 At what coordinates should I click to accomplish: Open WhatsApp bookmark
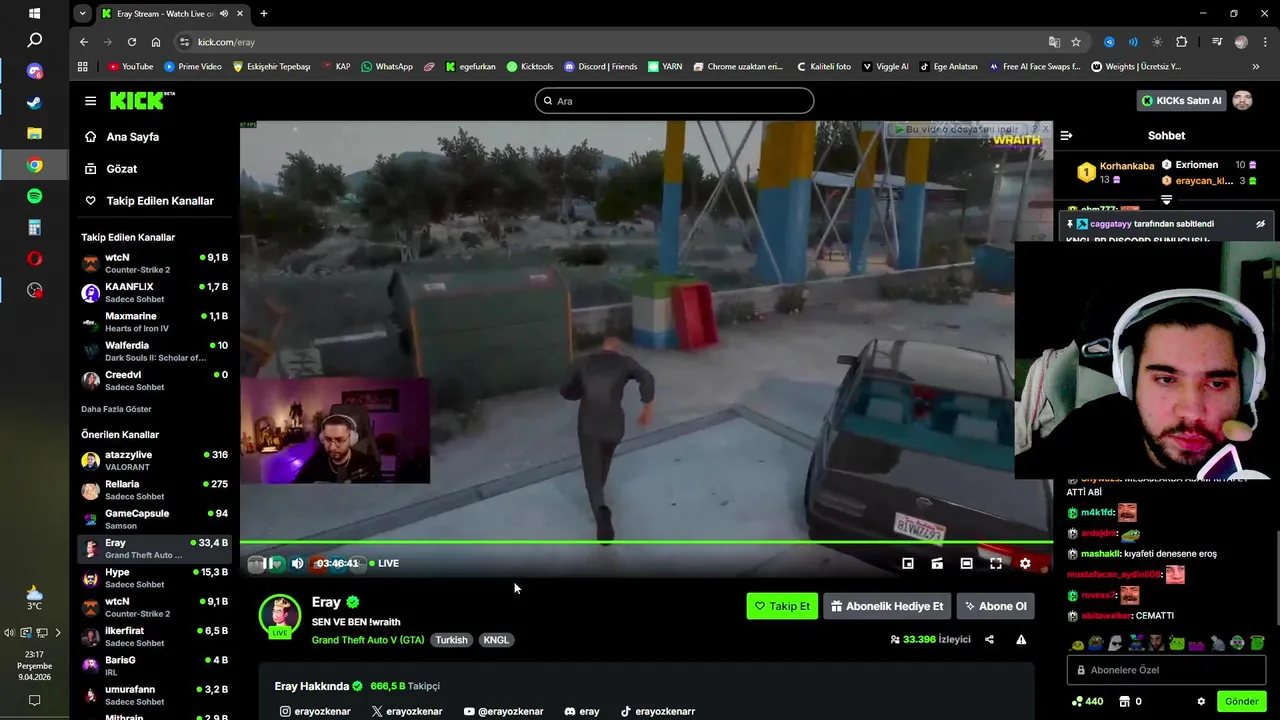coord(386,67)
